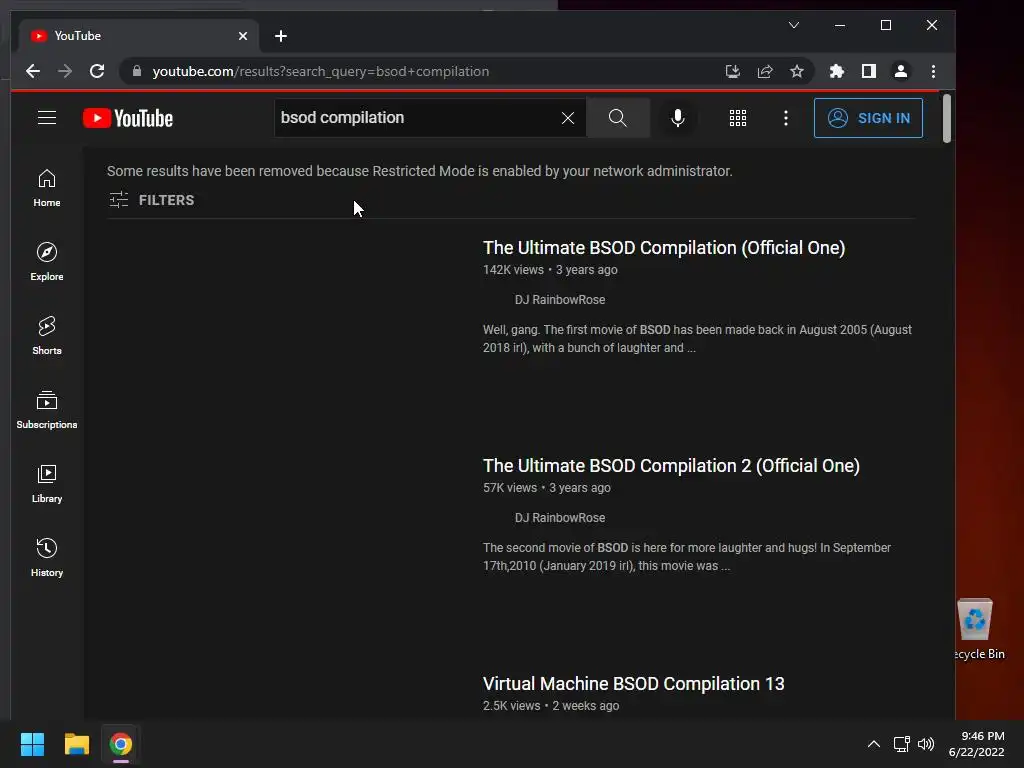Open Home in the sidebar
Image resolution: width=1024 pixels, height=768 pixels.
[x=47, y=188]
